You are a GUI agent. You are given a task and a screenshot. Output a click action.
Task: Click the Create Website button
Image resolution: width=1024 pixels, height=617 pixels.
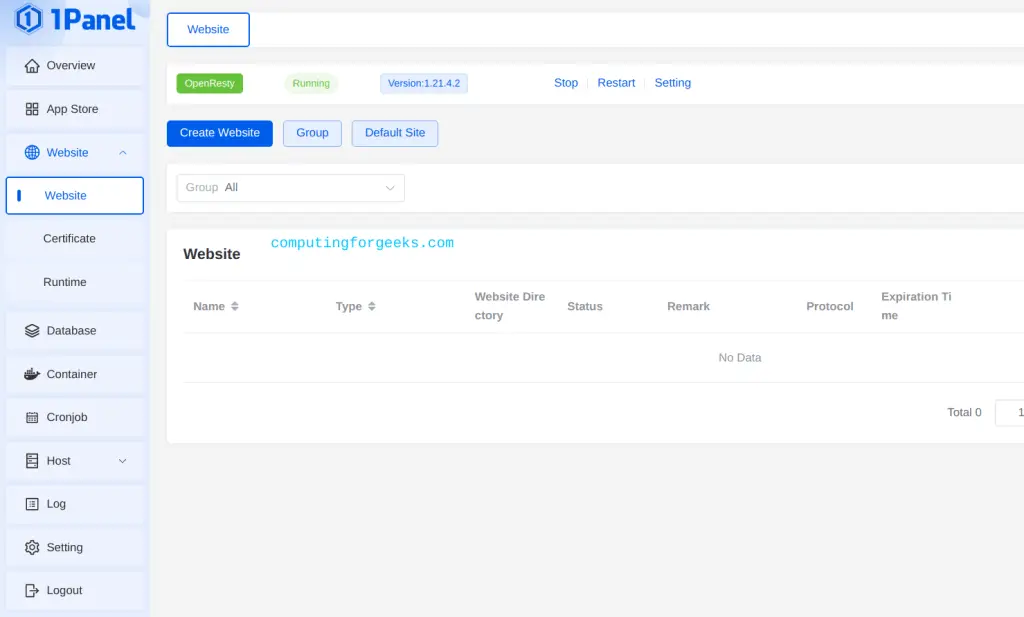point(219,133)
